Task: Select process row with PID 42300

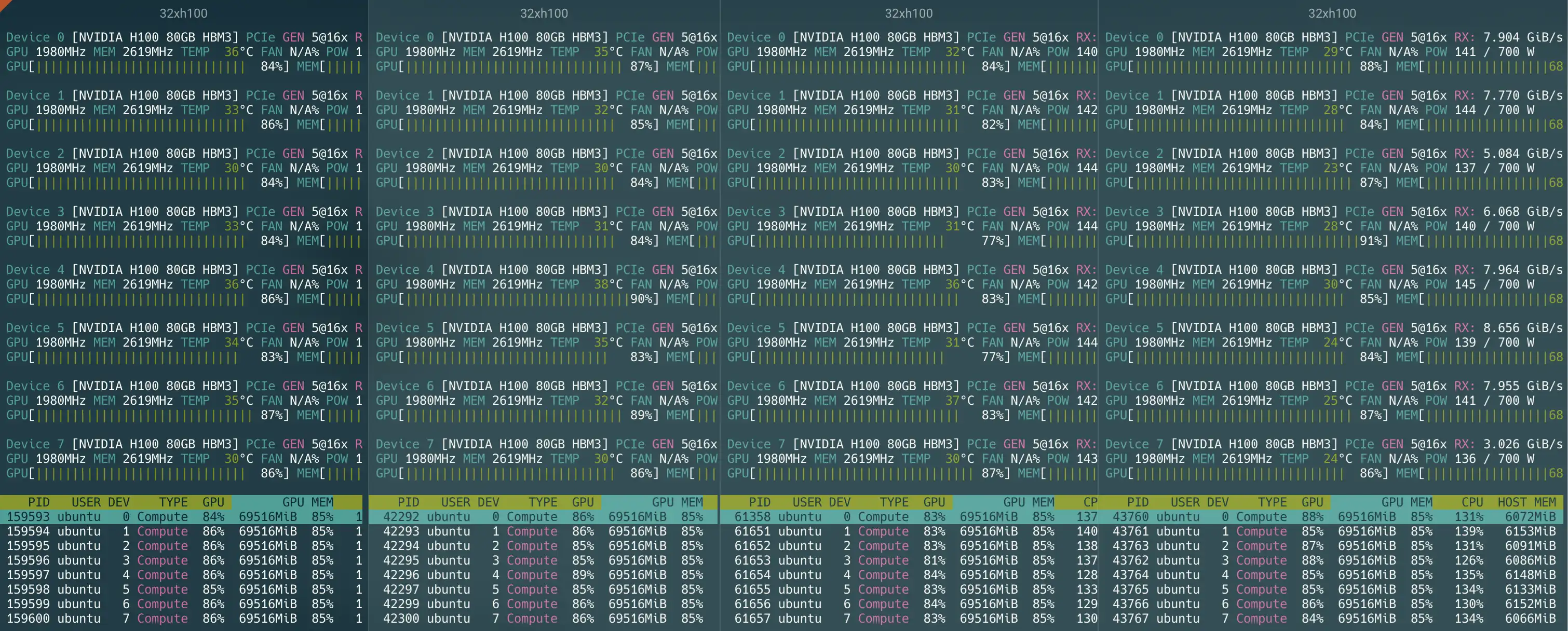Action: coord(544,618)
